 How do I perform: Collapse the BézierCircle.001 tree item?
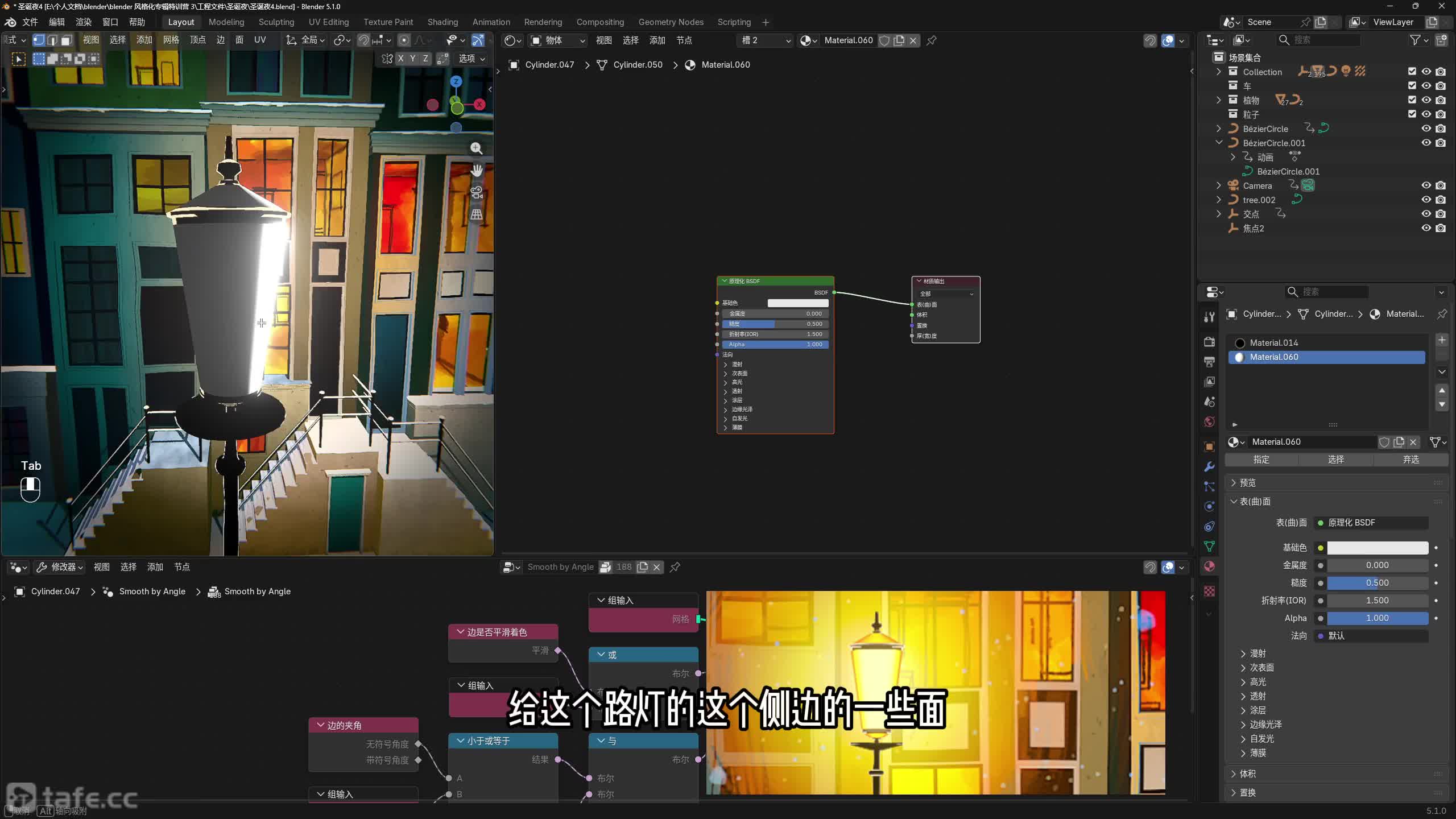pos(1219,143)
